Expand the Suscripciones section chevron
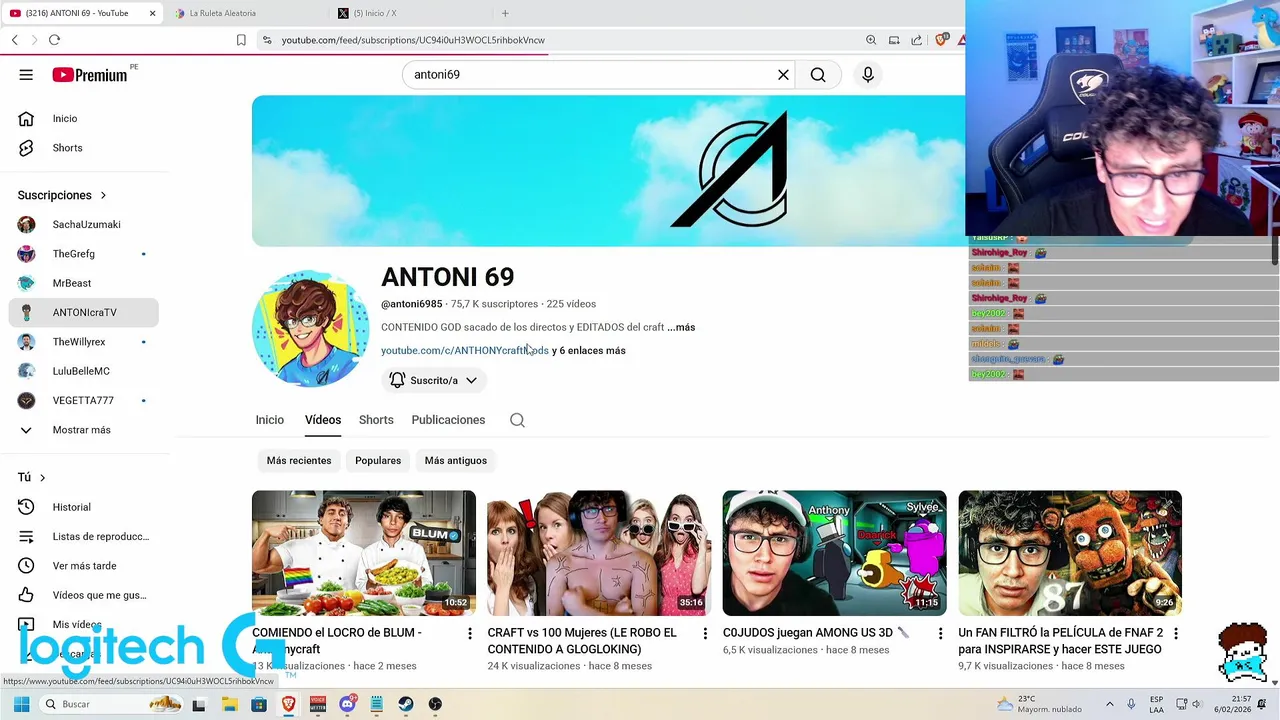Image resolution: width=1280 pixels, height=720 pixels. coord(103,195)
